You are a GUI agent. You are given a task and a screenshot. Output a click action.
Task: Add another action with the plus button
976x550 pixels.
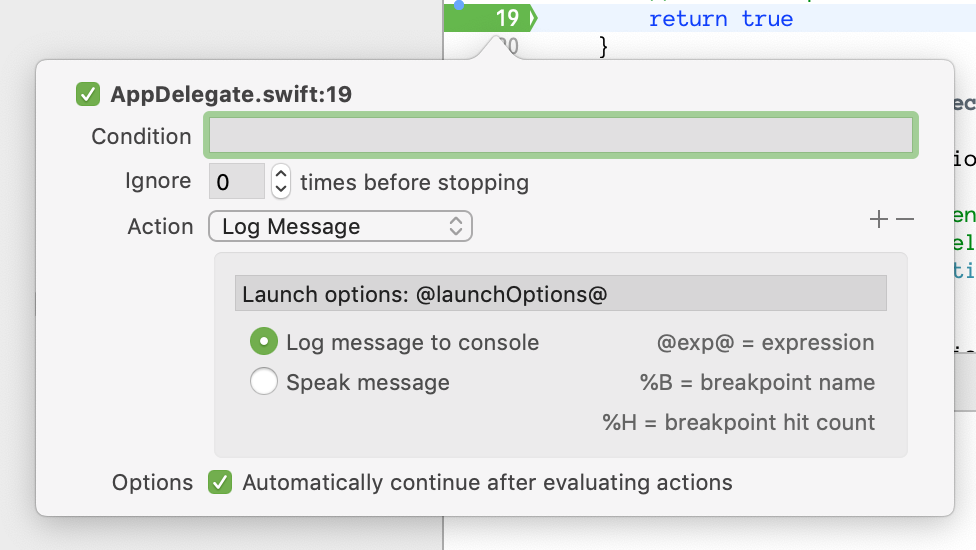(x=879, y=219)
